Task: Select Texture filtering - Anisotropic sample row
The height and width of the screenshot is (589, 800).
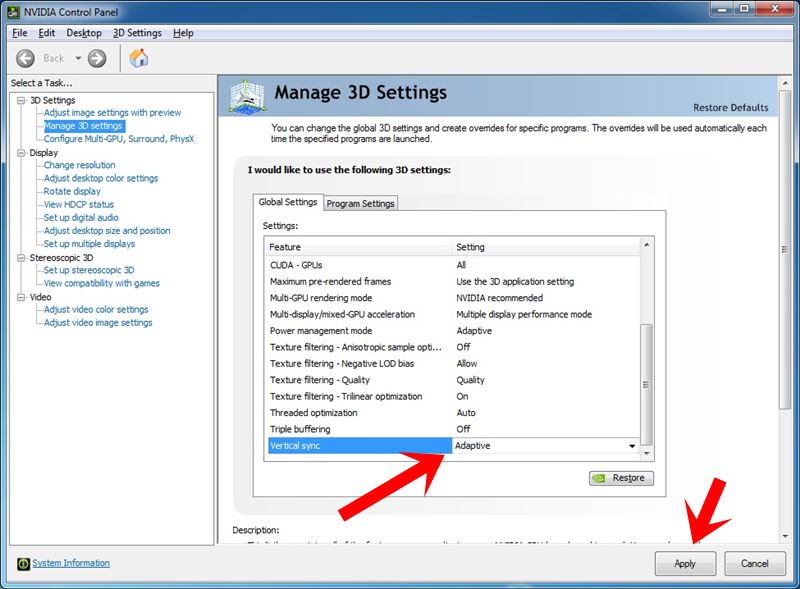Action: [x=453, y=347]
